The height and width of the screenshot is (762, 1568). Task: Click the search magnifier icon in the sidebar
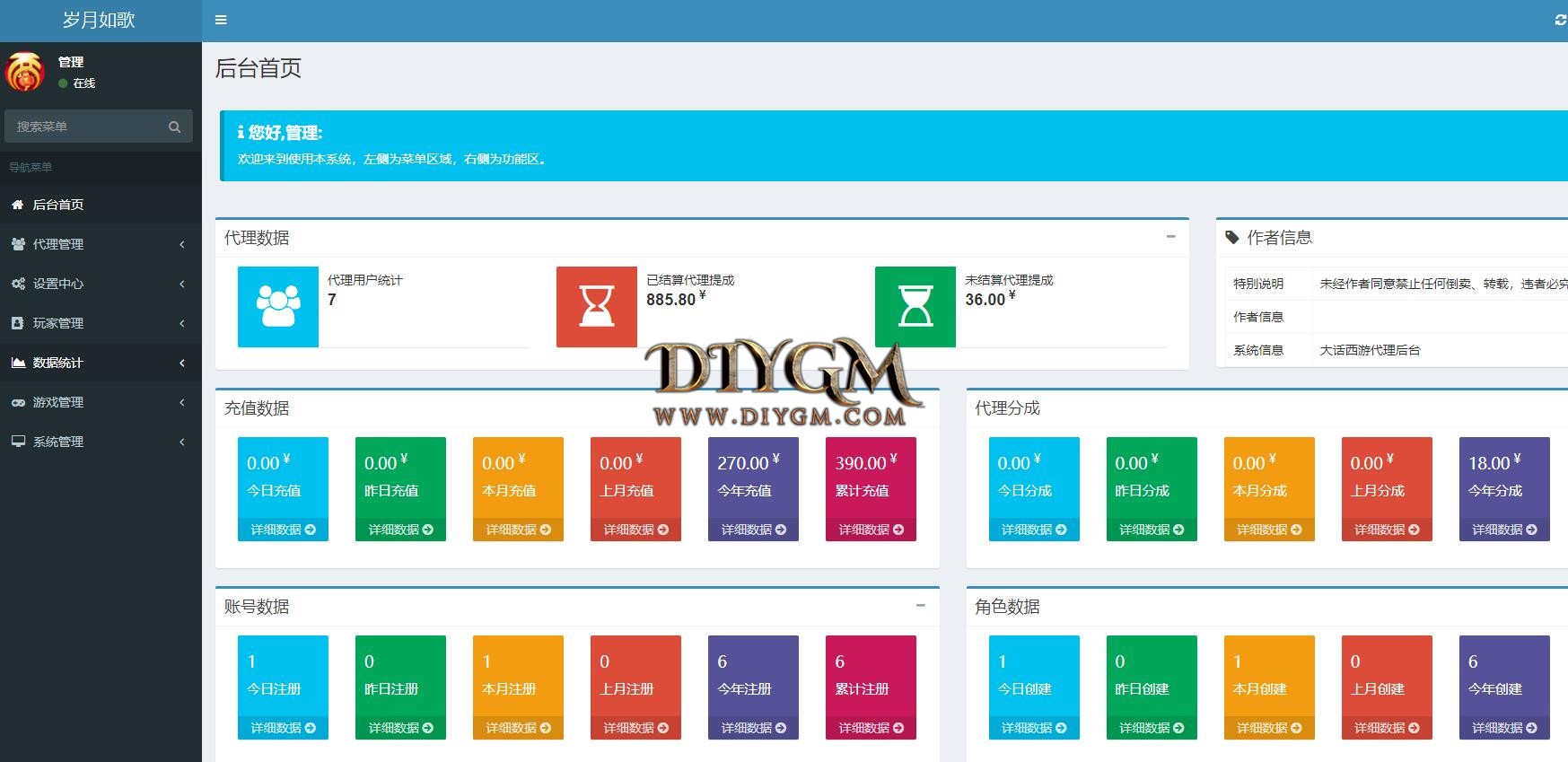point(174,127)
